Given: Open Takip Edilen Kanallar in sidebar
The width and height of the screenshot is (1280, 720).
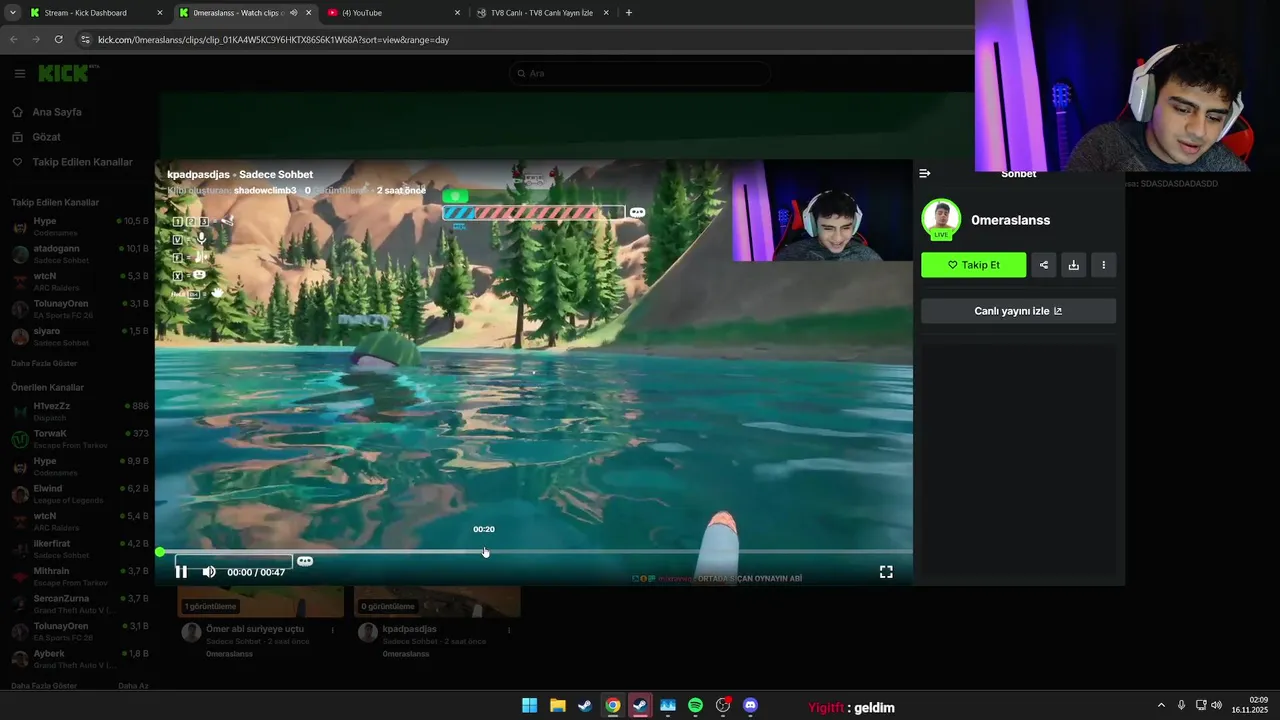Looking at the screenshot, I should (82, 162).
